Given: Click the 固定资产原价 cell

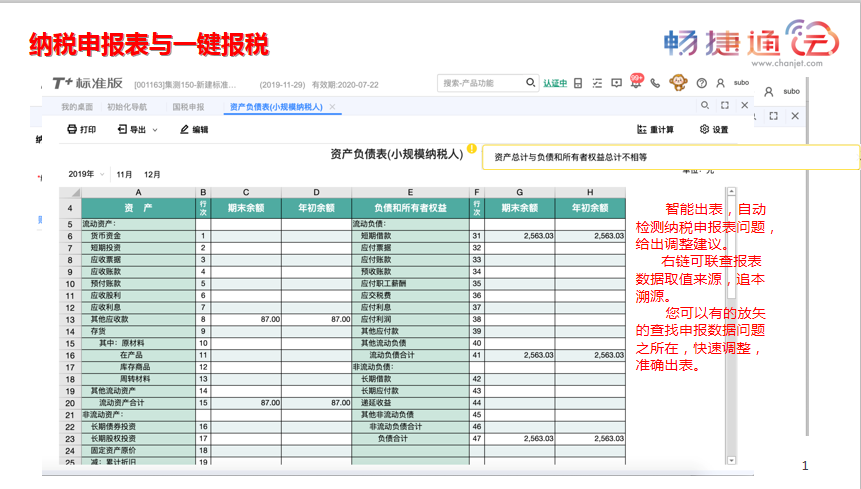Looking at the screenshot, I should [138, 451].
